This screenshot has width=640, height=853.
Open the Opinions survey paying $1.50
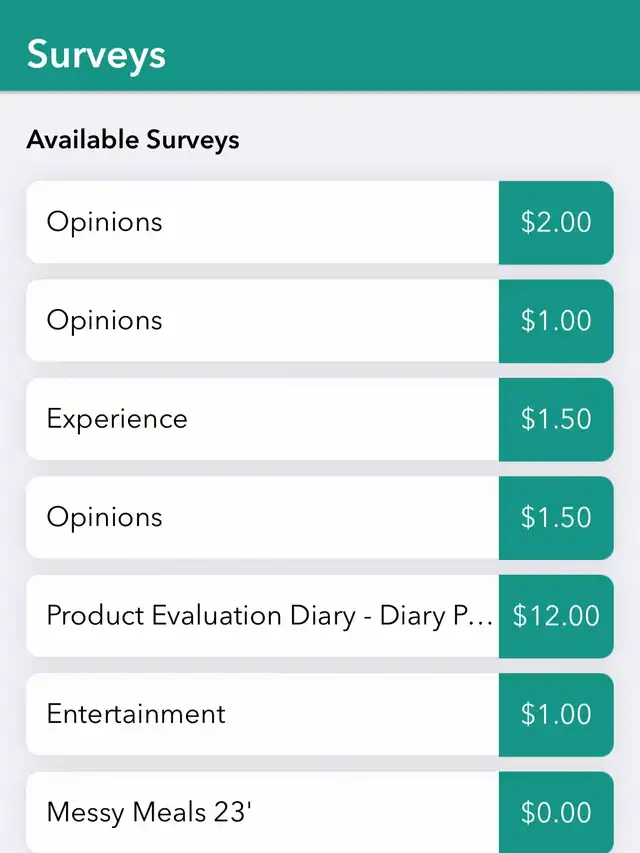104,517
